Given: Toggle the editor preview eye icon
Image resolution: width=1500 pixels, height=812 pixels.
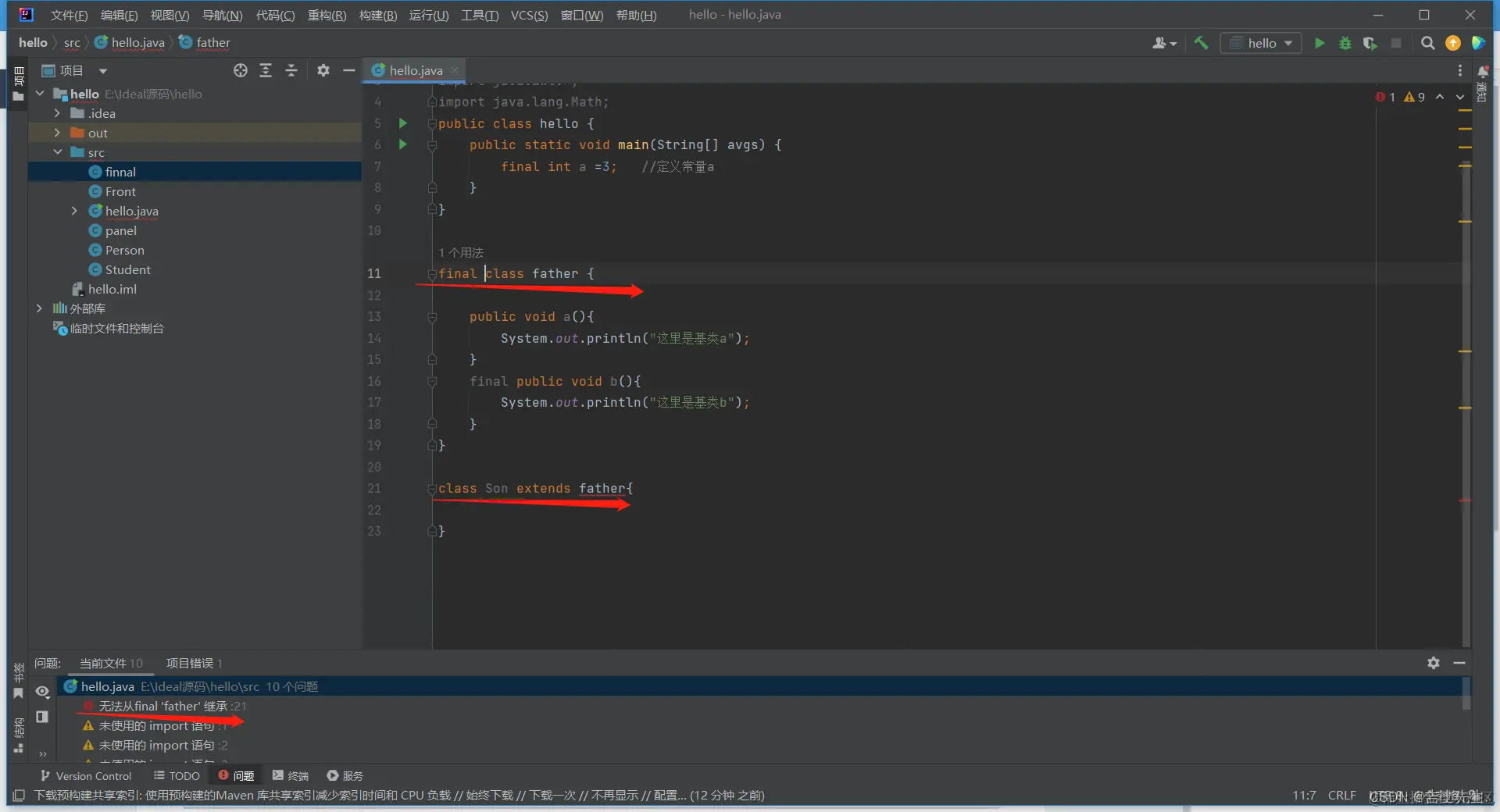Looking at the screenshot, I should 42,692.
